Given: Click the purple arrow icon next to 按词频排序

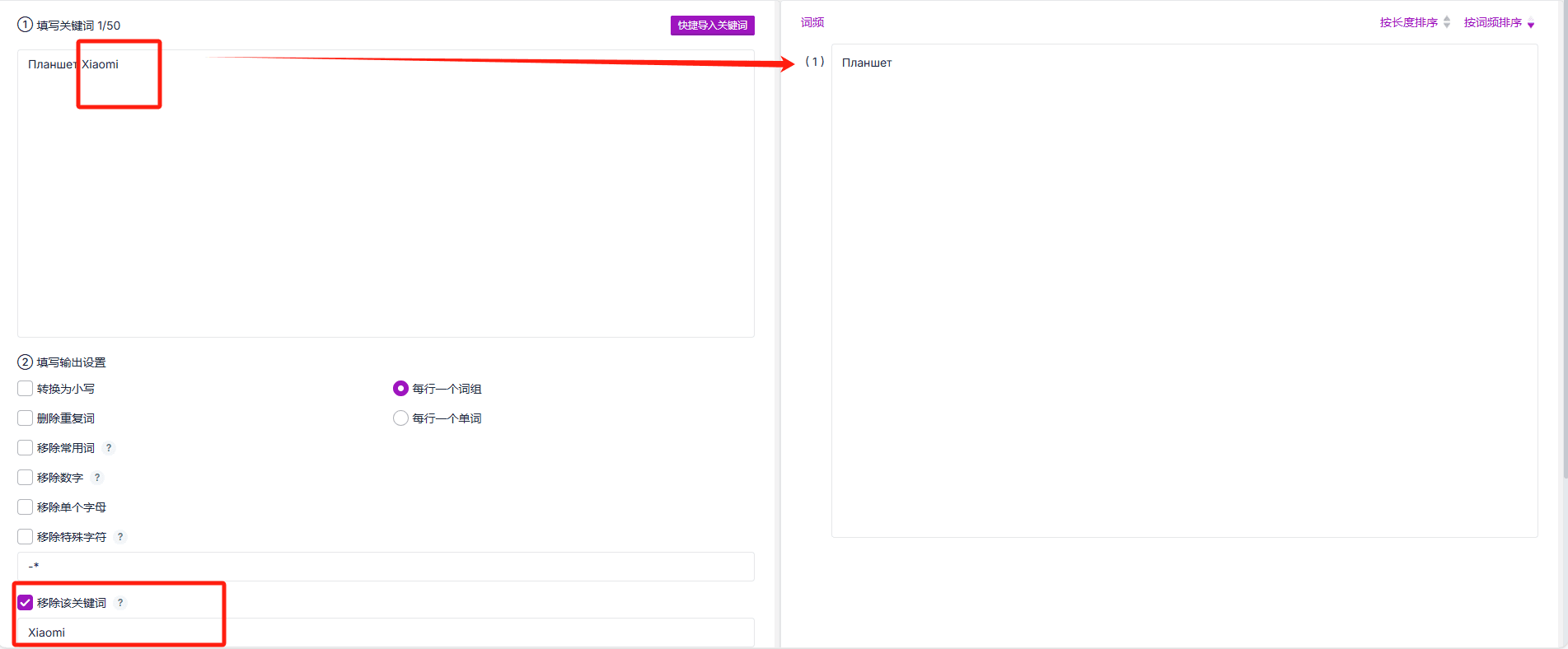Looking at the screenshot, I should (1531, 24).
